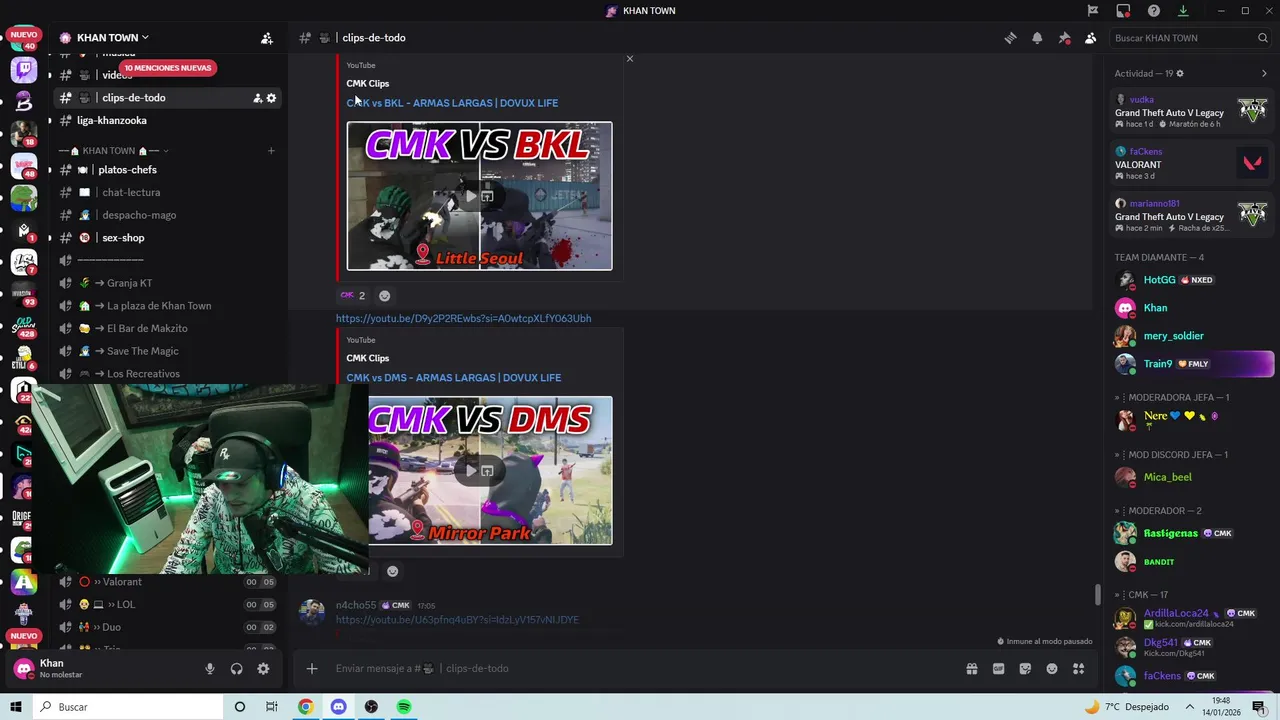1280x720 pixels.
Task: Toggle headphones deafen in user panel
Action: [237, 669]
